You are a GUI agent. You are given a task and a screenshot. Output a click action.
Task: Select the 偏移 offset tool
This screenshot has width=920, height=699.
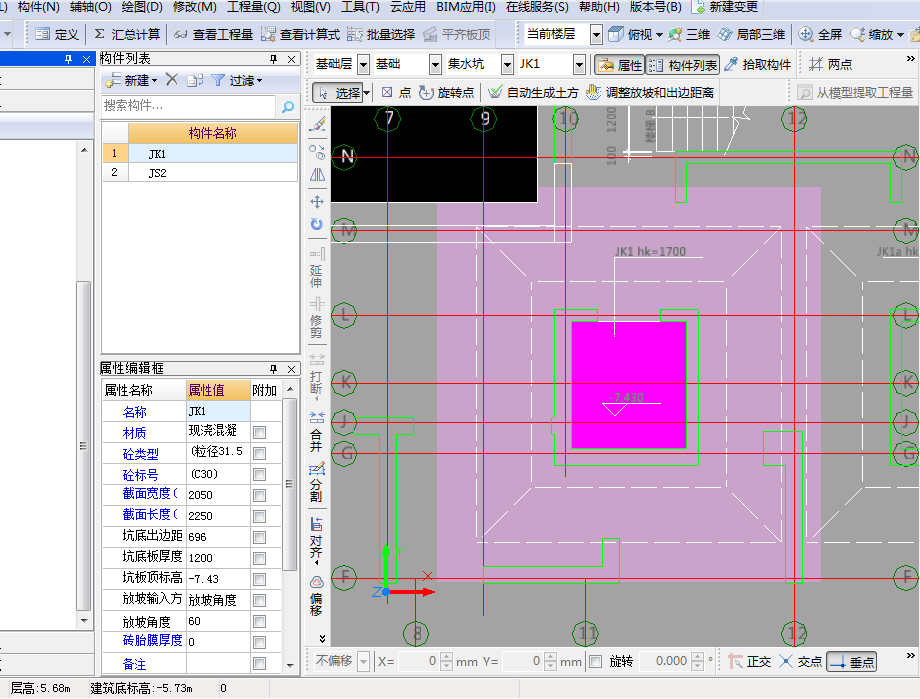tap(317, 596)
